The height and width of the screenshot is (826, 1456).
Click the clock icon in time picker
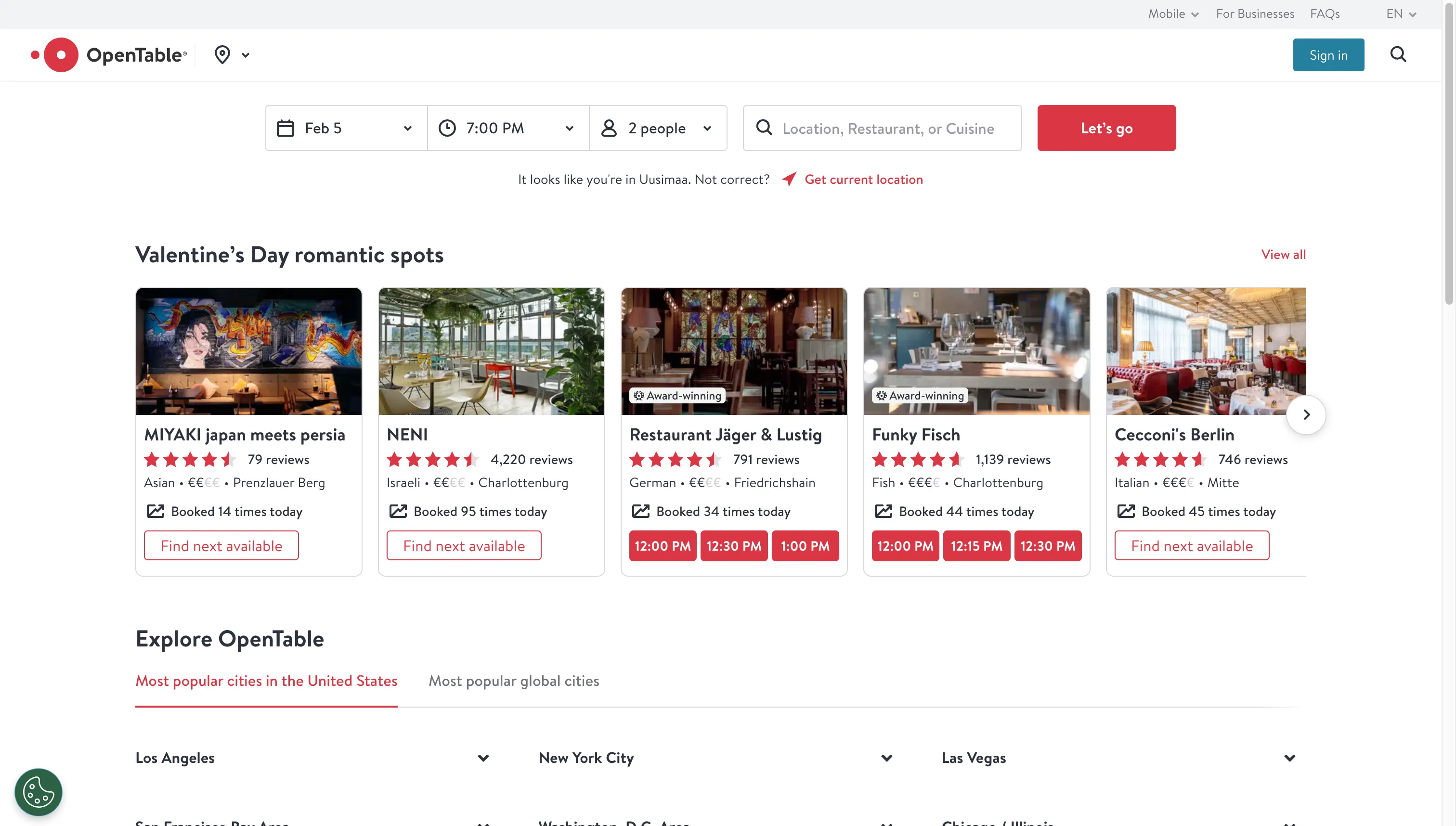click(x=447, y=128)
